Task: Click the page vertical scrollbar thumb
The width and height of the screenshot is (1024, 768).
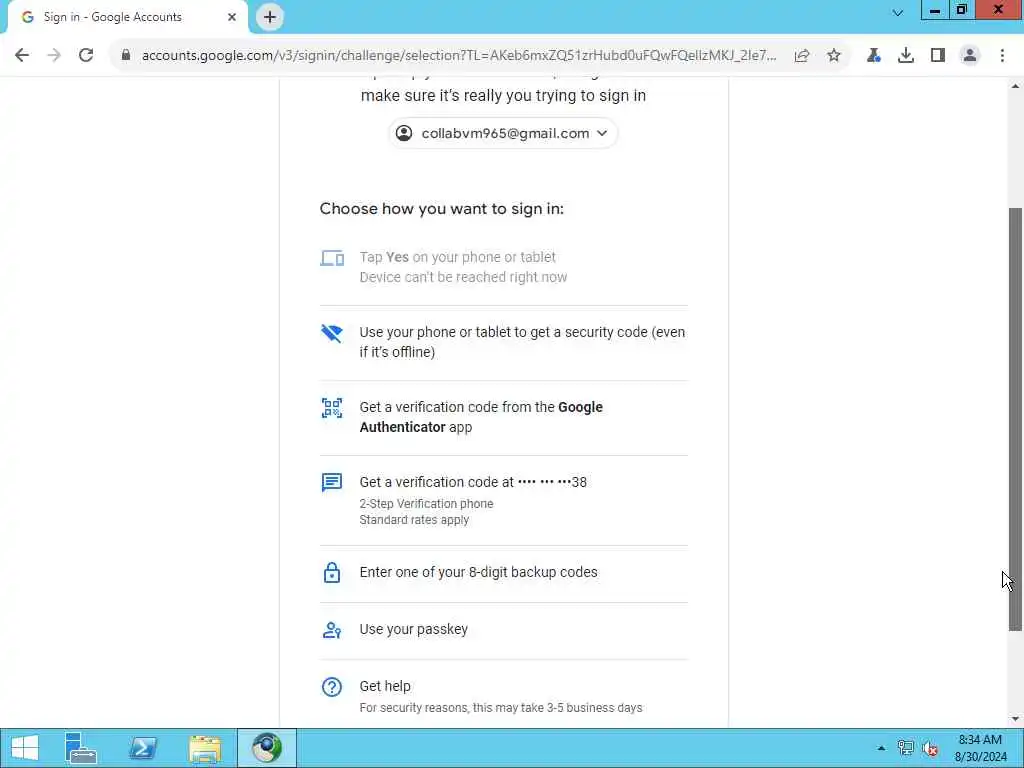Action: 1015,419
